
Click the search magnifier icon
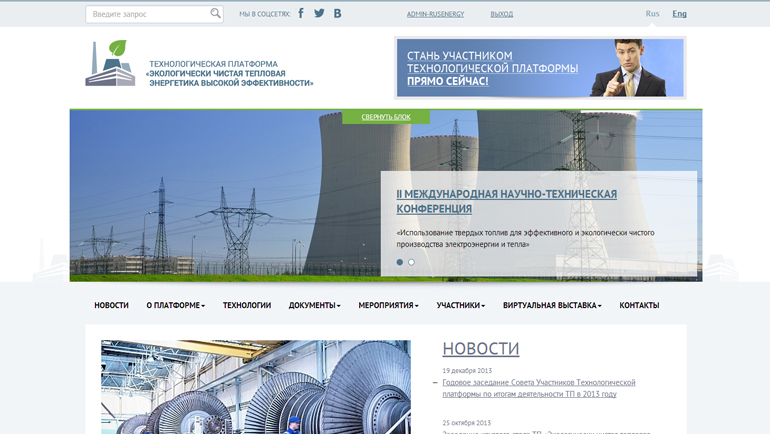pos(215,14)
